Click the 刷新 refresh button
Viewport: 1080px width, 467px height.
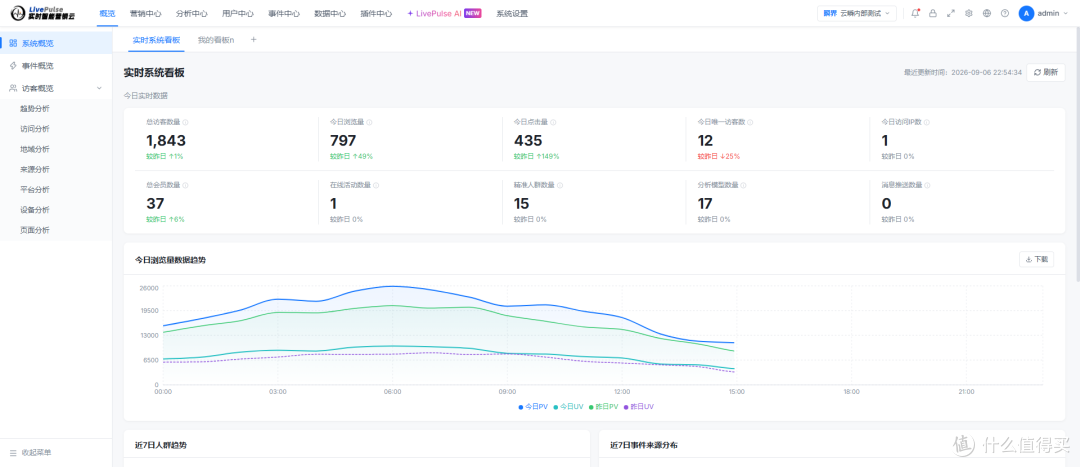pos(1046,72)
